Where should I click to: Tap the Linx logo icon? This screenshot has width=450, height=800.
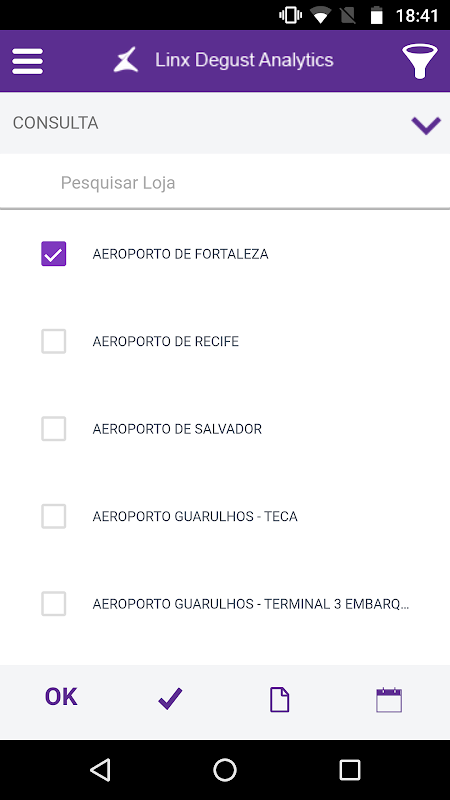point(126,60)
